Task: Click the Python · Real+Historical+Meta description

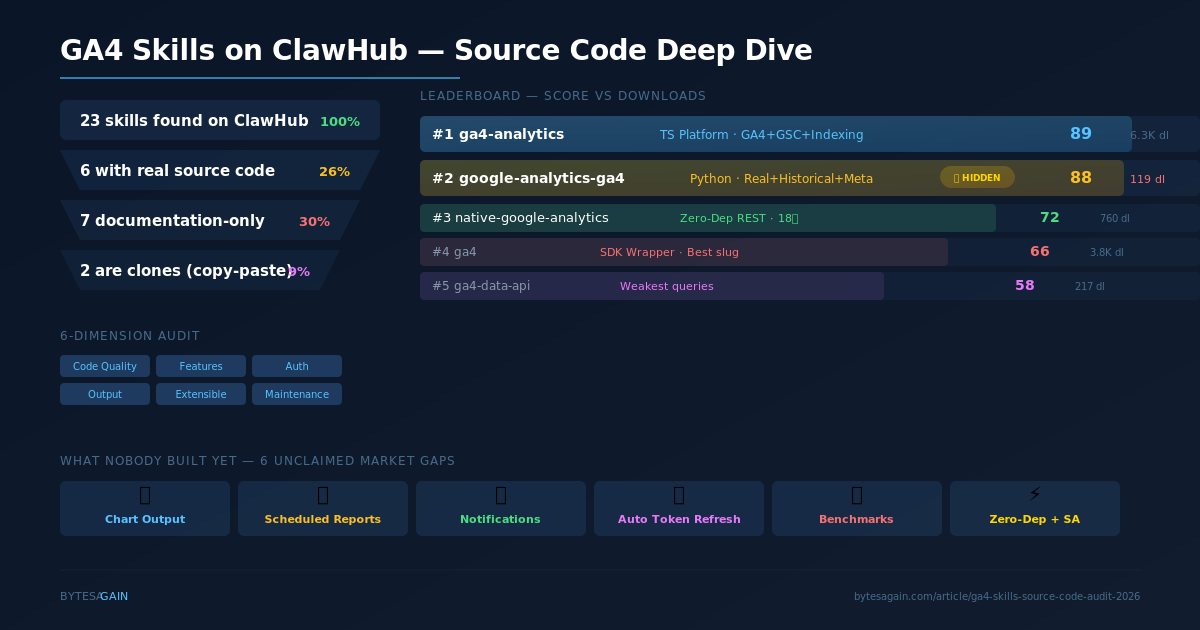Action: (781, 179)
